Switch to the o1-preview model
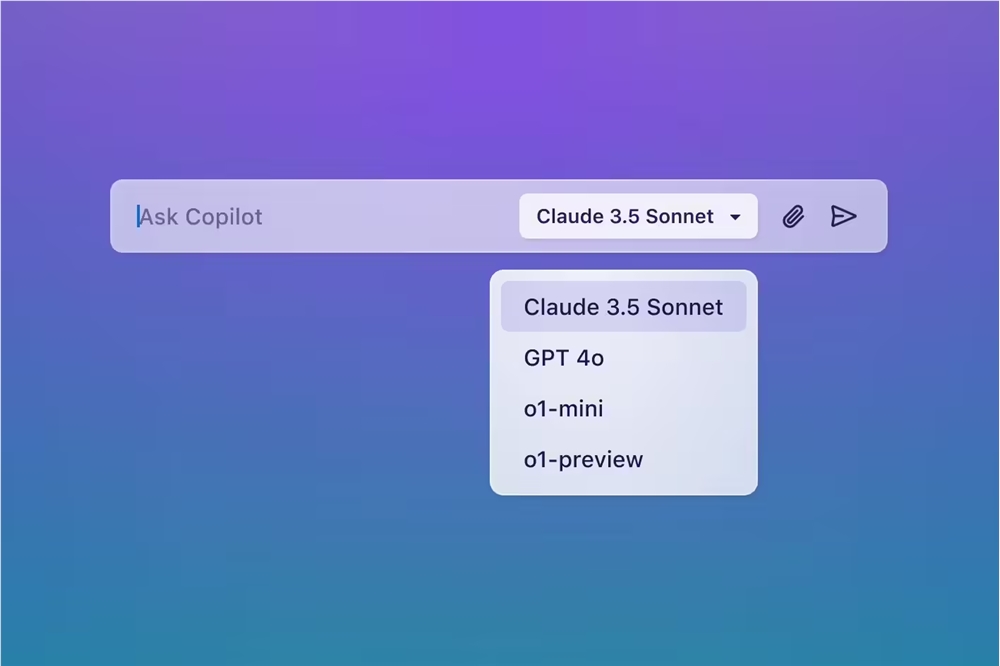Viewport: 1000px width, 666px height. click(x=623, y=459)
